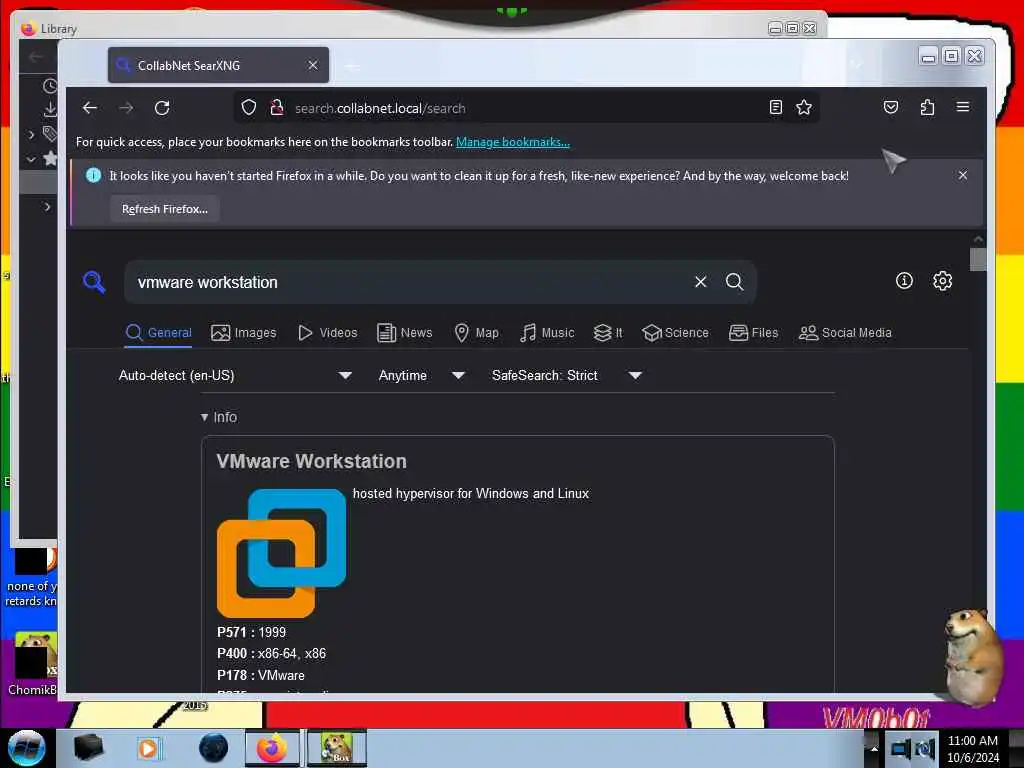Click the P400 : x86-64, x86 line
The image size is (1024, 768).
(x=272, y=653)
